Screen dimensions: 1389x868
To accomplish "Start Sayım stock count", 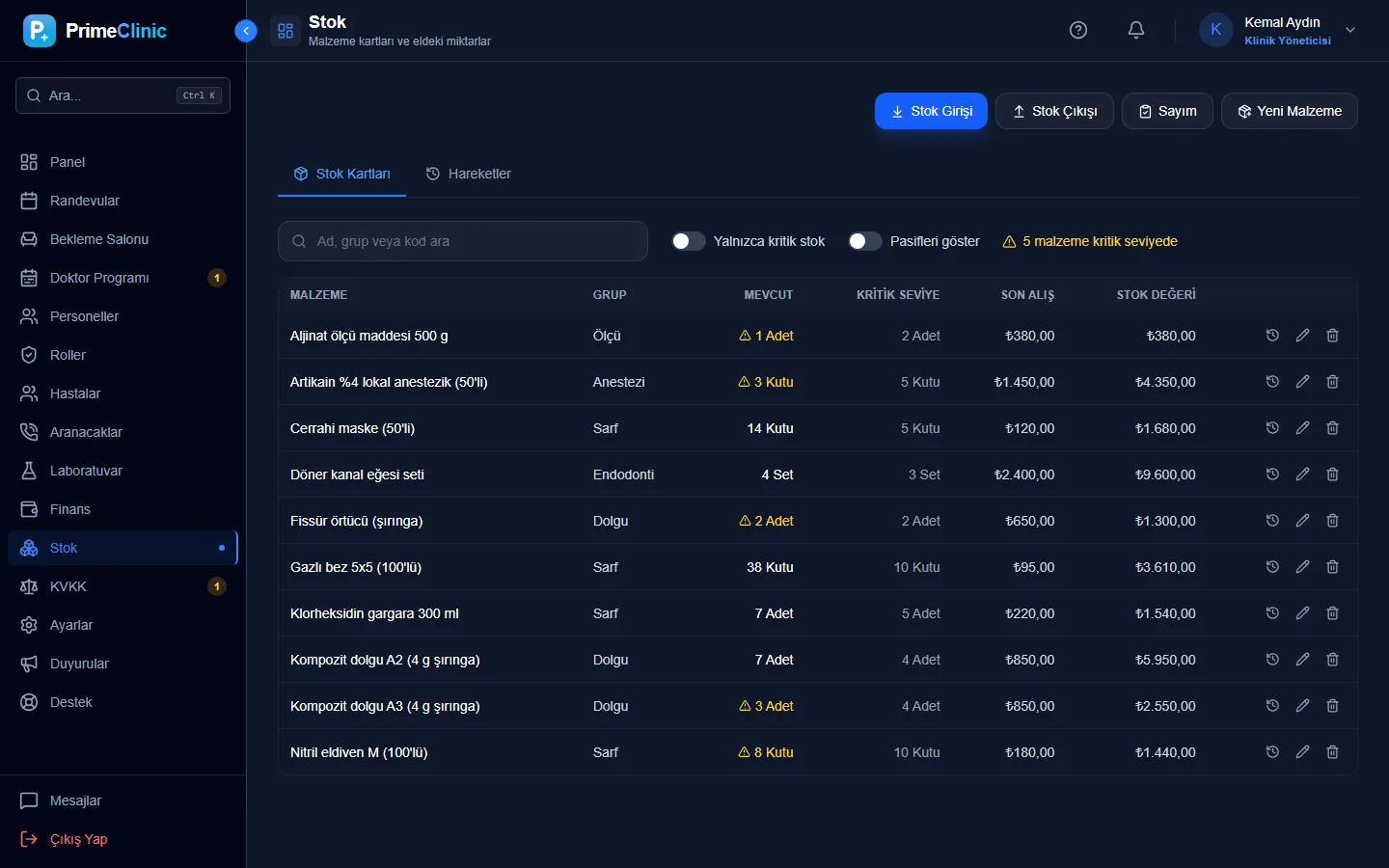I will 1167,111.
